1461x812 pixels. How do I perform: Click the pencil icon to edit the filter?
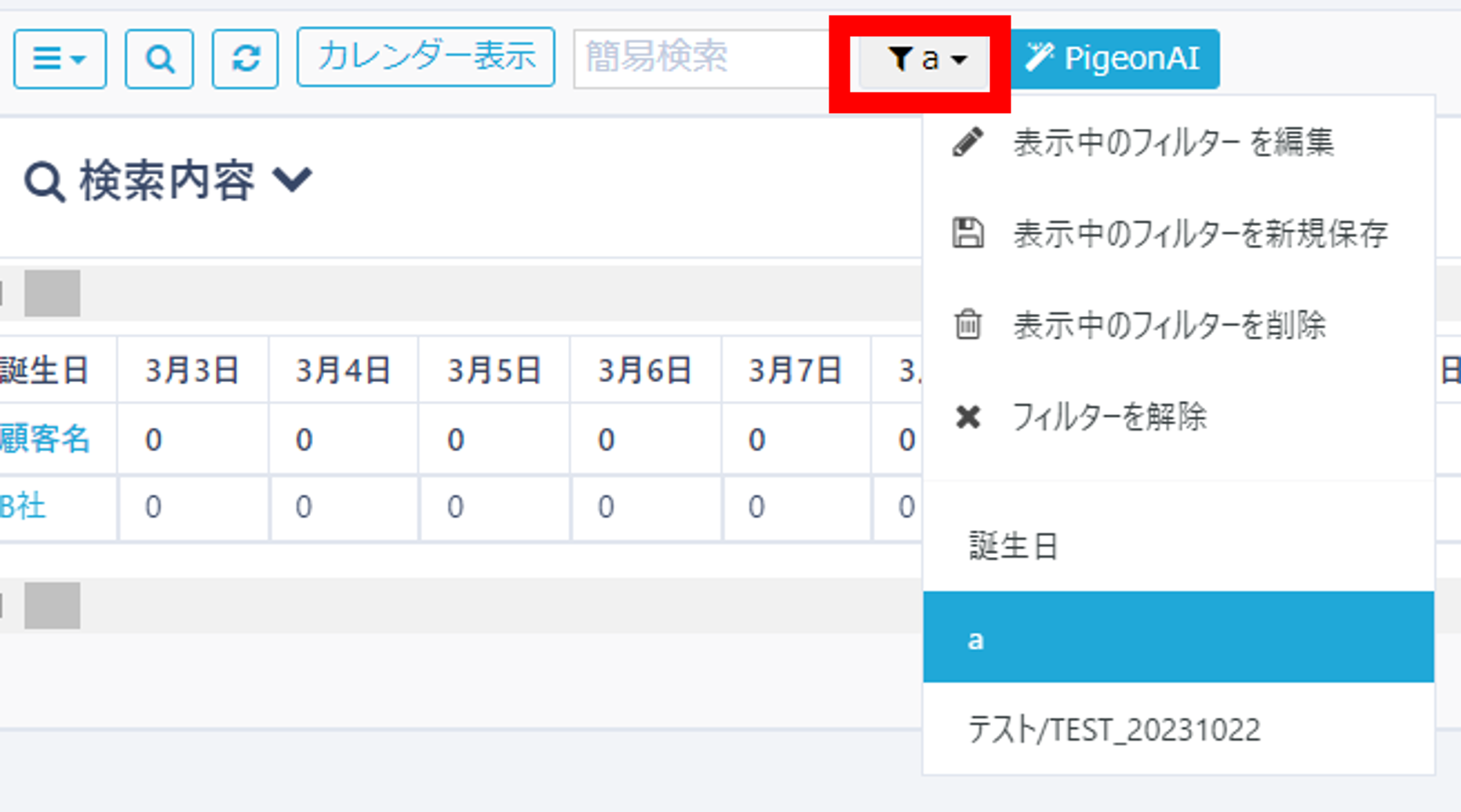[x=968, y=143]
